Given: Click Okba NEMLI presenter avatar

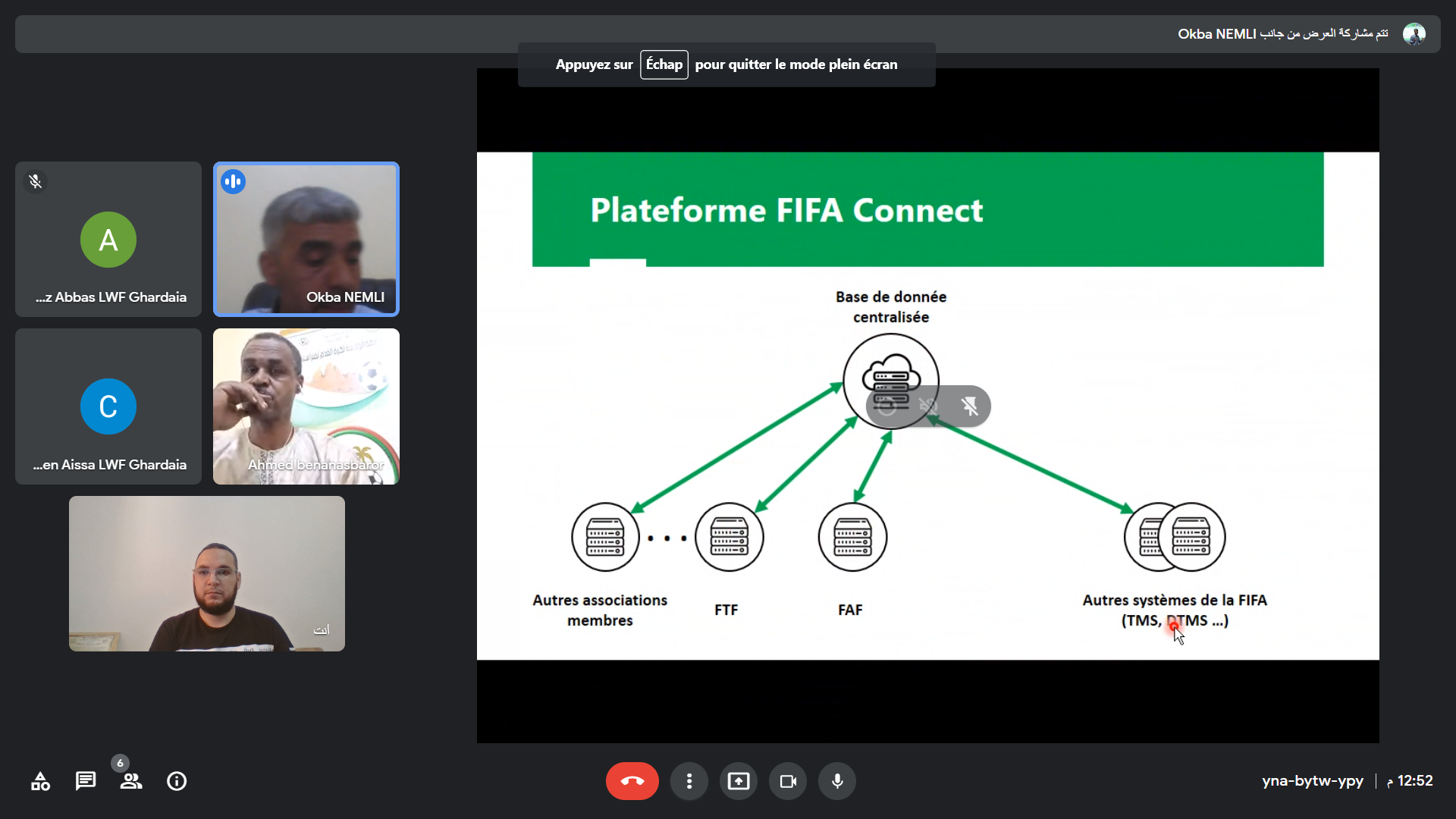Looking at the screenshot, I should tap(1414, 34).
